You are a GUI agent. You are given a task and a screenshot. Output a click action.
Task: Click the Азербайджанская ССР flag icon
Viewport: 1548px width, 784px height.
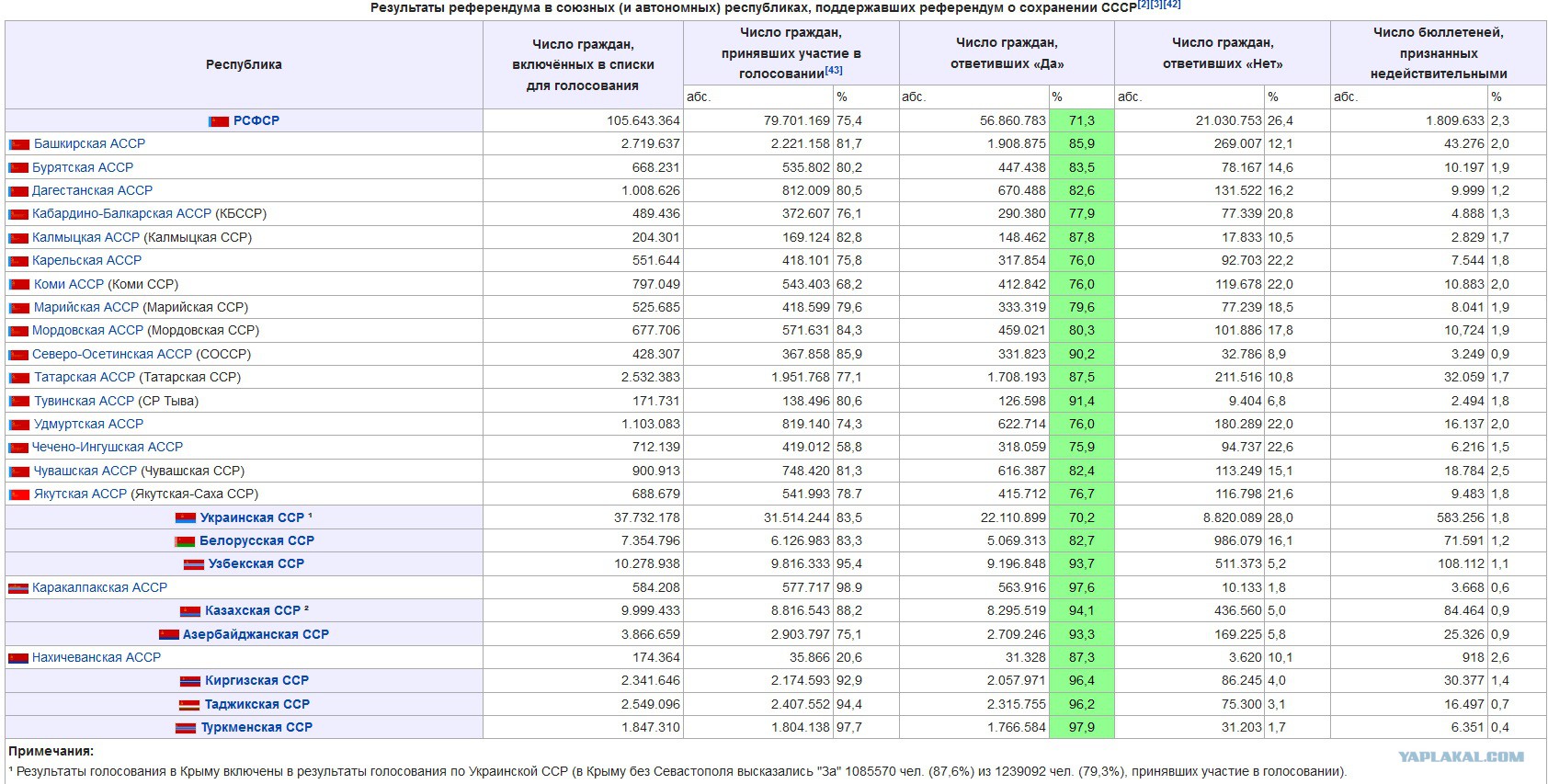point(168,635)
